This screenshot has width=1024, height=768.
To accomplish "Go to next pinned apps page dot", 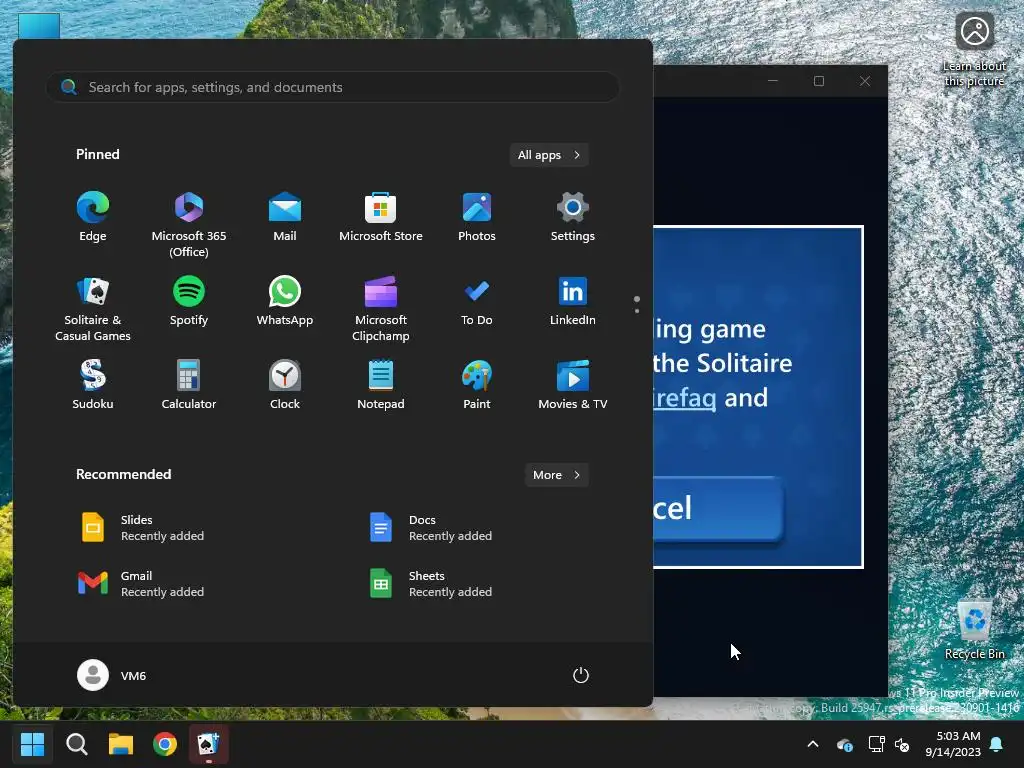I will point(637,311).
